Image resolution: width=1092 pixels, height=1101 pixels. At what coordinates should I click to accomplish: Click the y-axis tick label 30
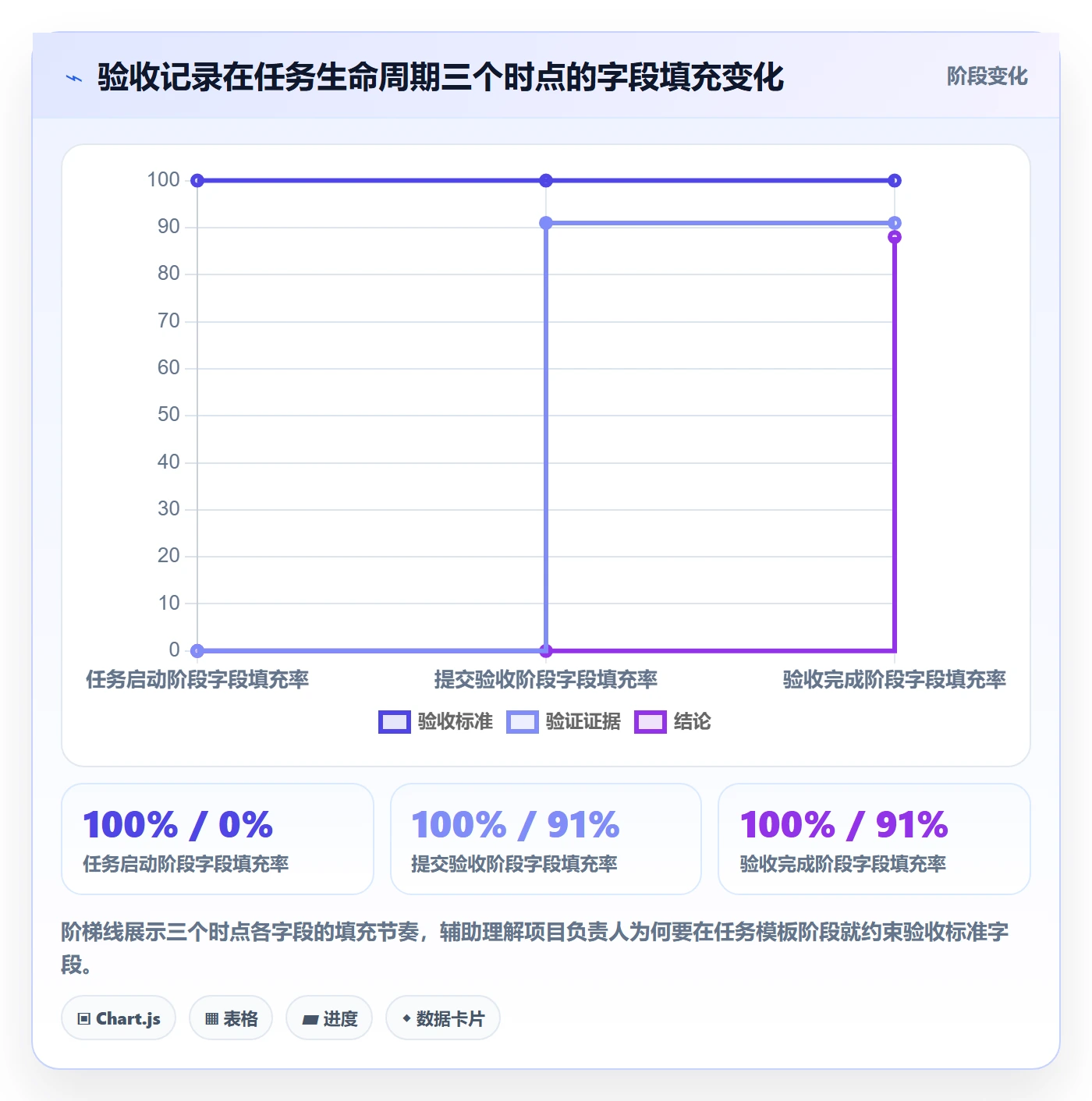pos(168,509)
